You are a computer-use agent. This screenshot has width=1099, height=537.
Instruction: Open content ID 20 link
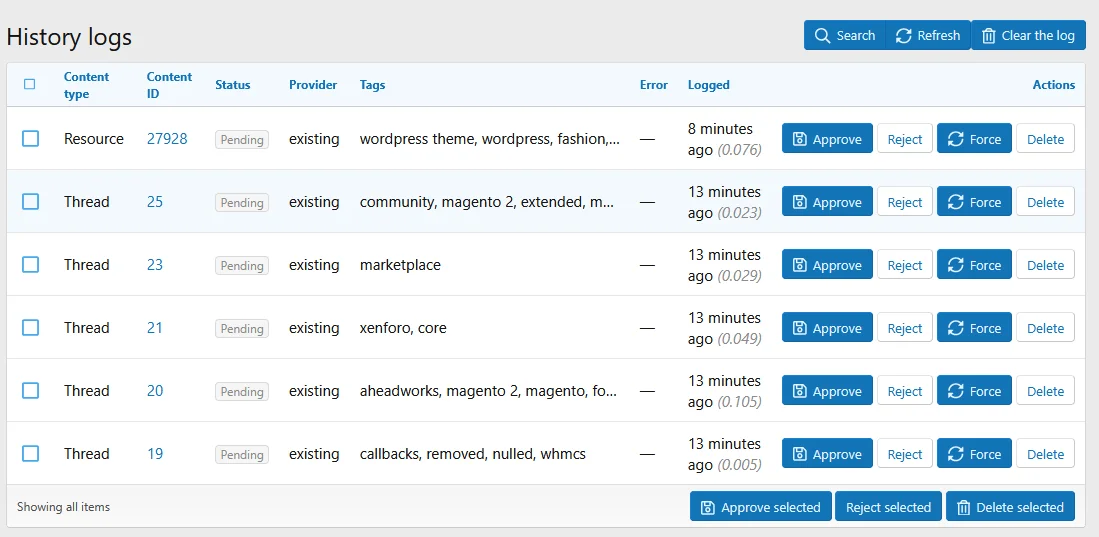(155, 391)
